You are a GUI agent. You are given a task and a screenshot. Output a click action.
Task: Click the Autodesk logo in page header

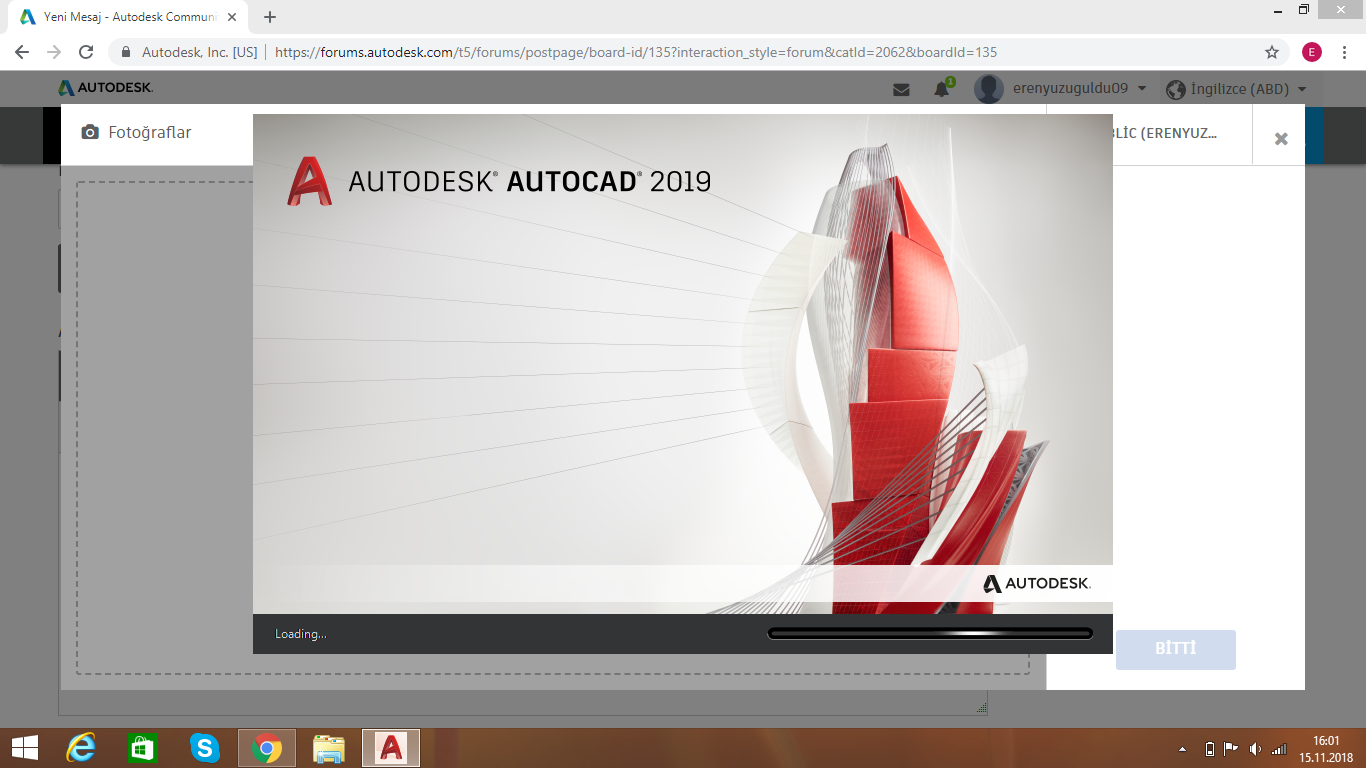tap(105, 88)
